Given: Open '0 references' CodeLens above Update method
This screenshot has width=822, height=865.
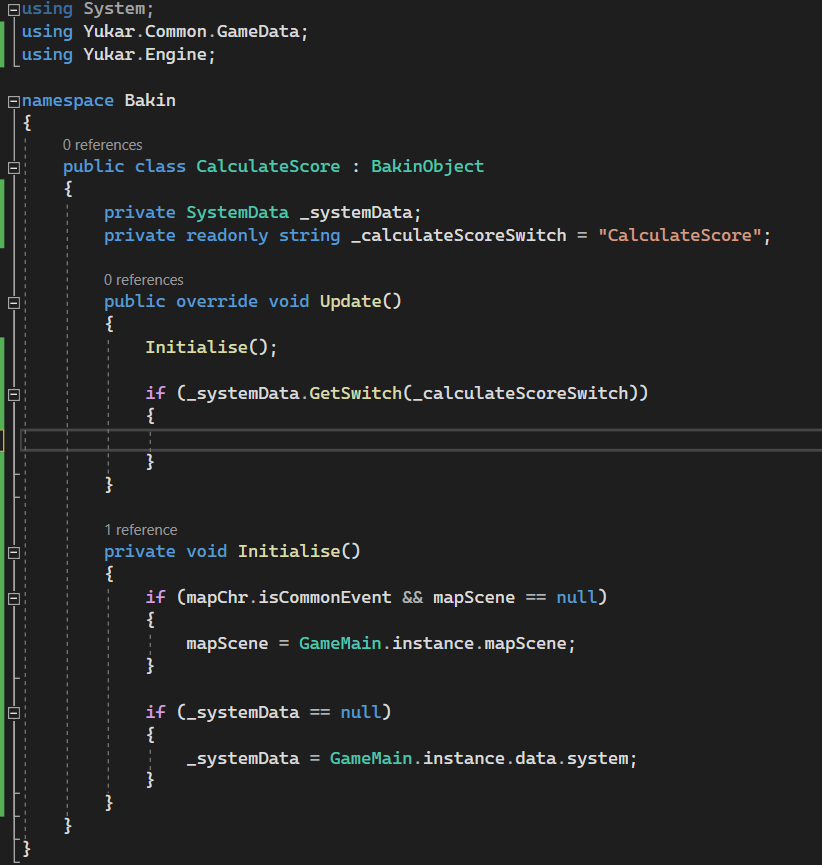Looking at the screenshot, I should [143, 280].
